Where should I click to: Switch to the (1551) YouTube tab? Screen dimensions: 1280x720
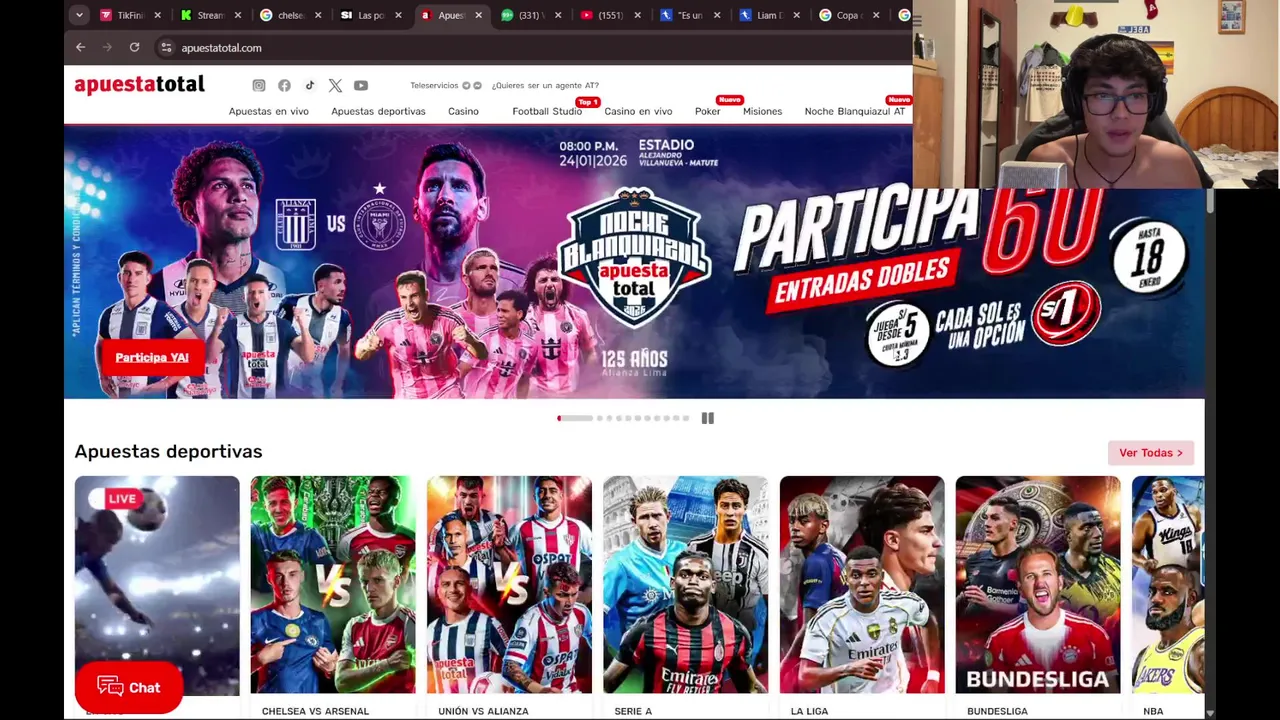(611, 15)
